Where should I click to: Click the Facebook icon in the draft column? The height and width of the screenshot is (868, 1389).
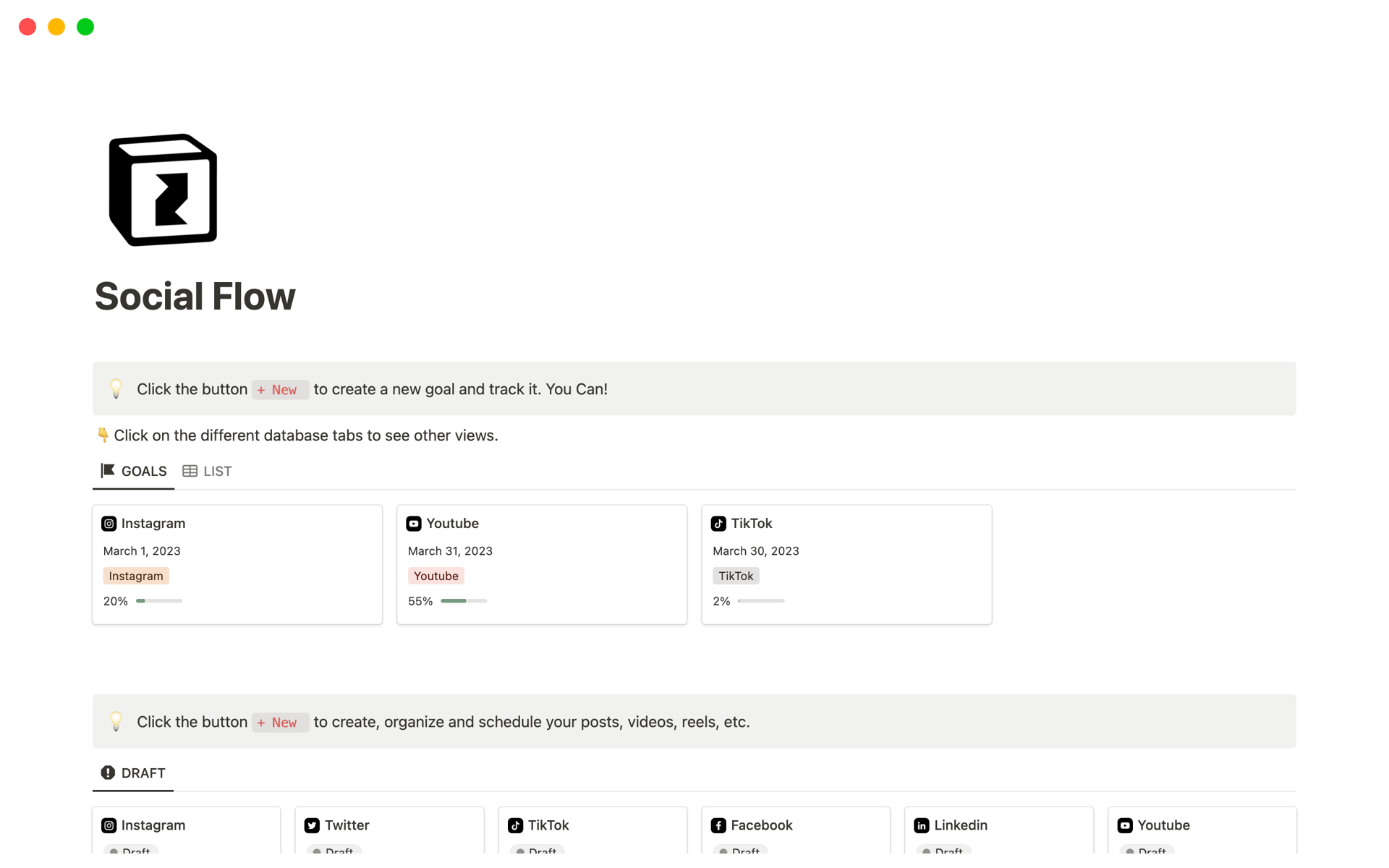point(718,825)
